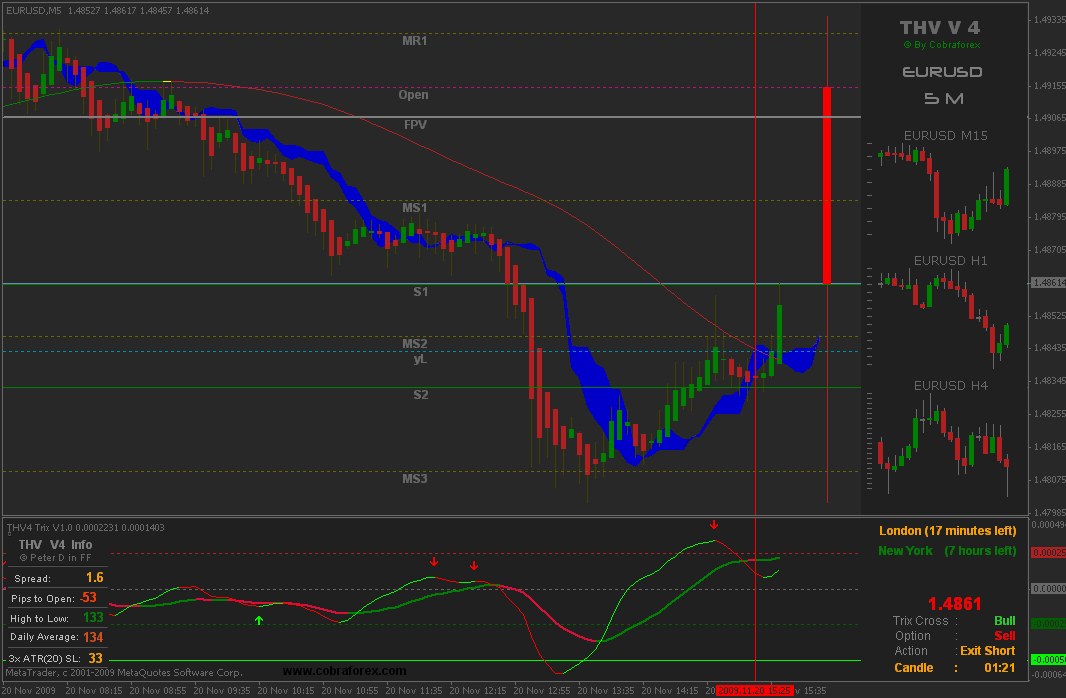Open the www.cobraforex.com link
The width and height of the screenshot is (1066, 698).
click(345, 671)
